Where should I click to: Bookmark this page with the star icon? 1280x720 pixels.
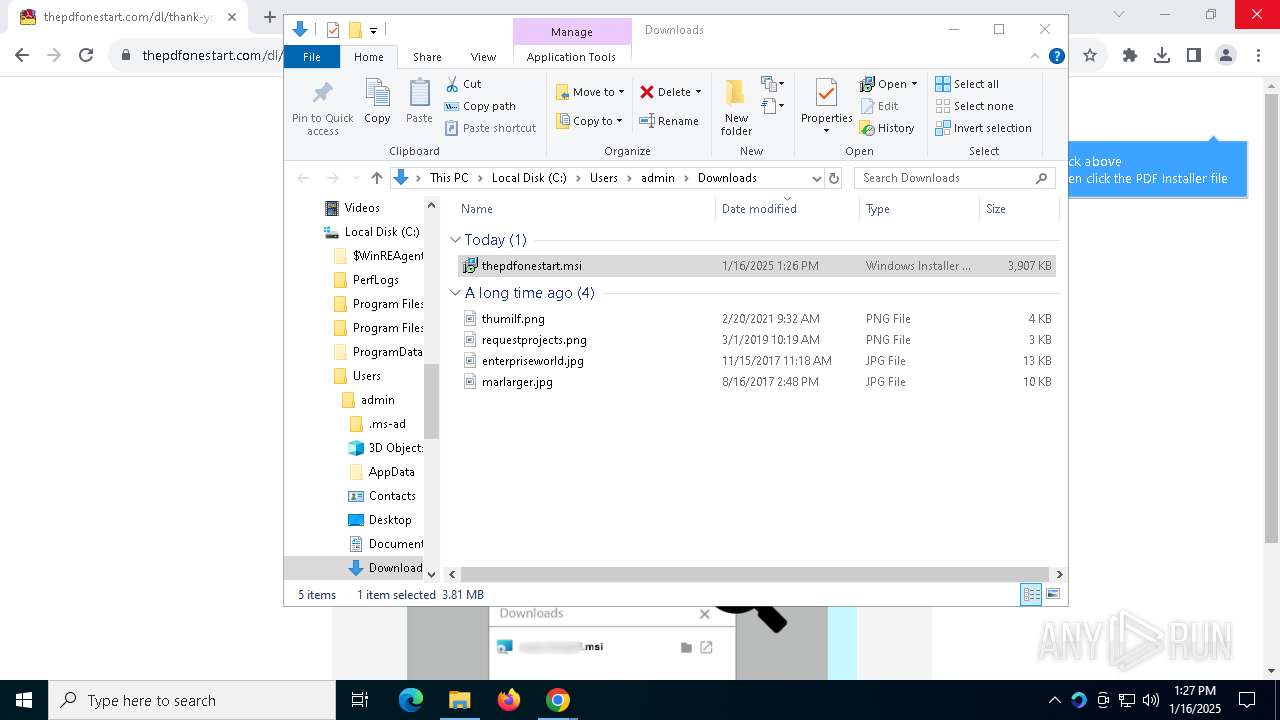pos(1090,56)
